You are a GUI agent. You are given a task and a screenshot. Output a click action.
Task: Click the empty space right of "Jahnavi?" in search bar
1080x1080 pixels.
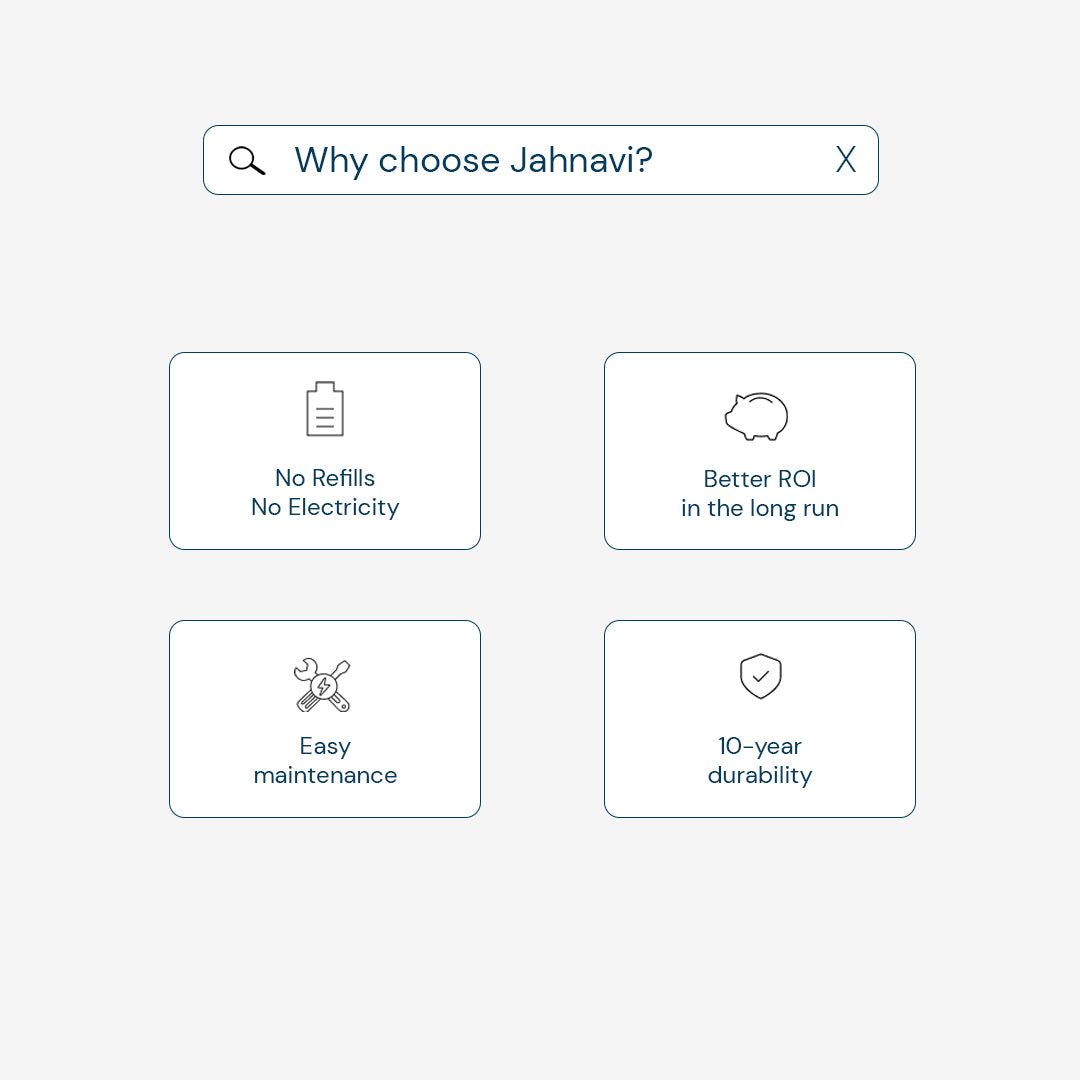(x=740, y=160)
